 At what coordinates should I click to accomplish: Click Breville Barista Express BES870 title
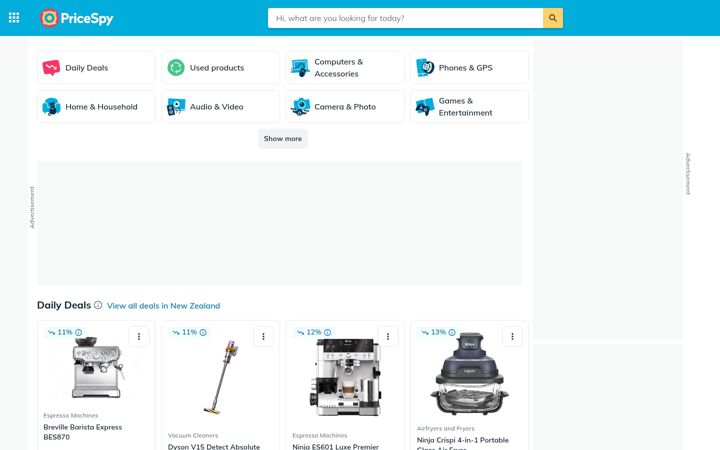pyautogui.click(x=83, y=432)
